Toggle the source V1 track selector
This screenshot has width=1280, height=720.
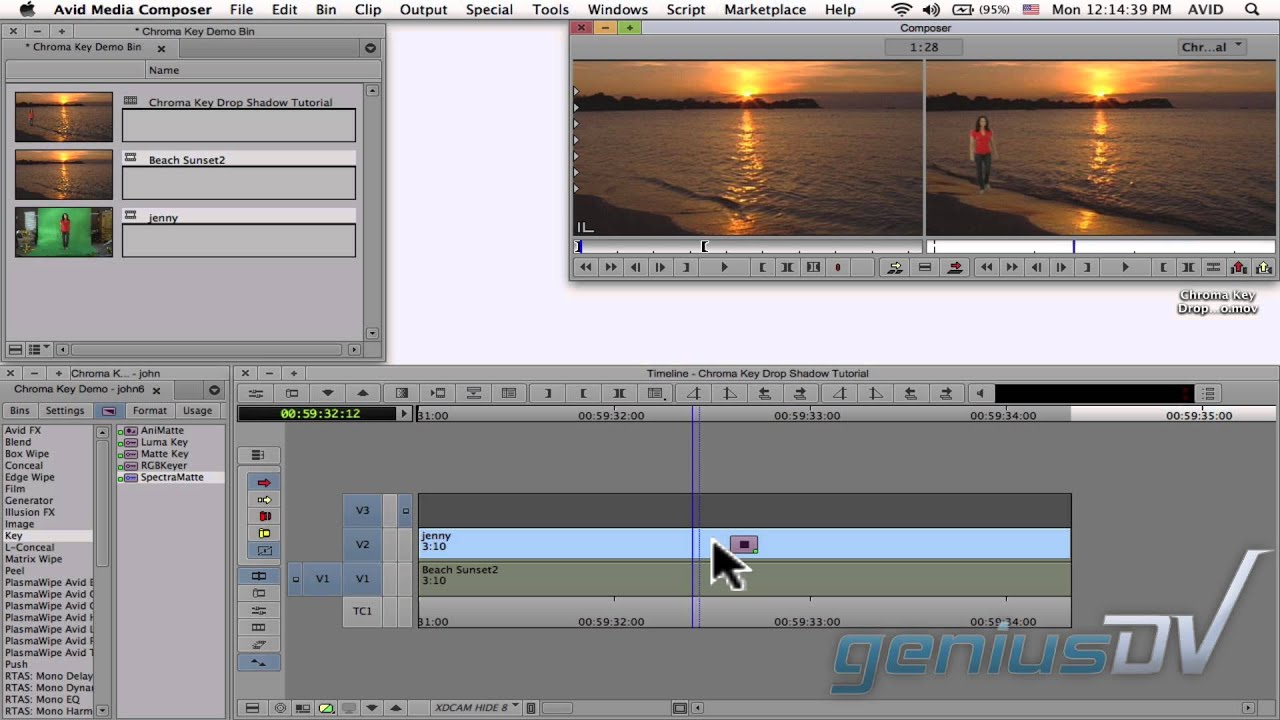(x=322, y=578)
